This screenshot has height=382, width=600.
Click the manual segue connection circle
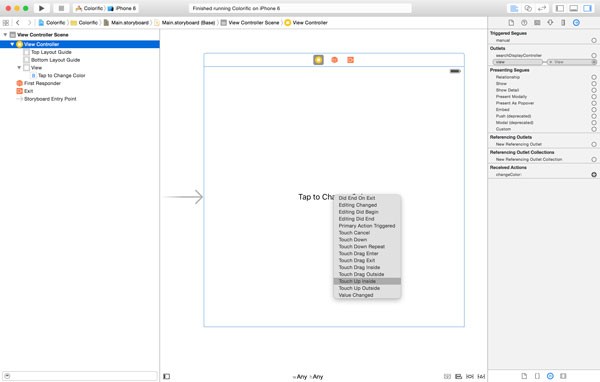coord(594,40)
